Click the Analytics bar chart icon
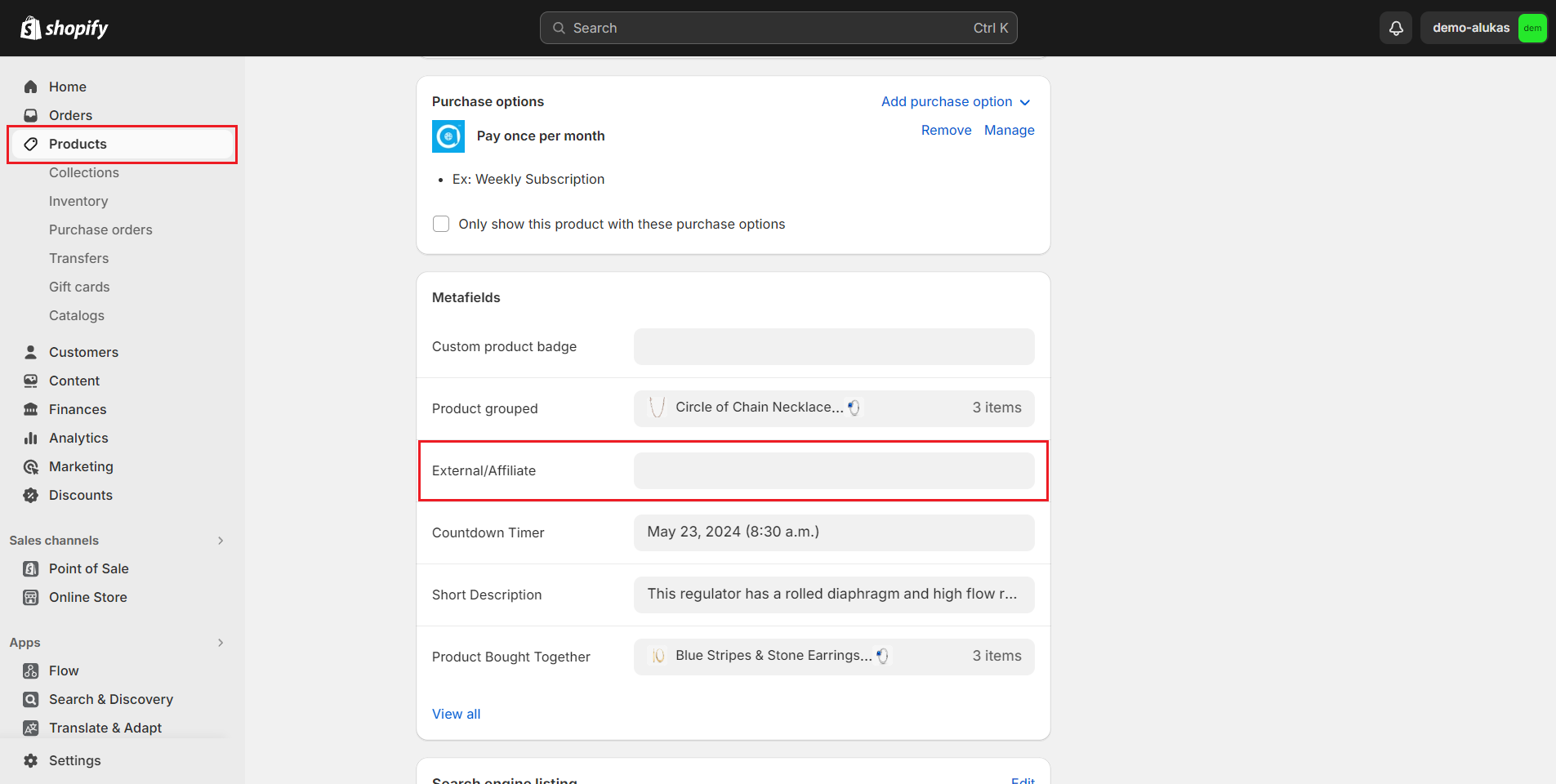This screenshot has width=1556, height=784. [x=31, y=438]
